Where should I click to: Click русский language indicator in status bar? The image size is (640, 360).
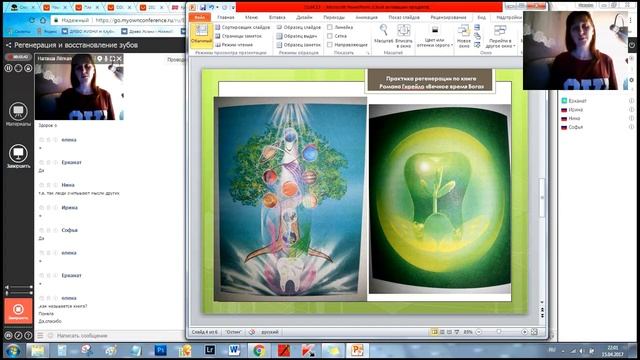[269, 332]
